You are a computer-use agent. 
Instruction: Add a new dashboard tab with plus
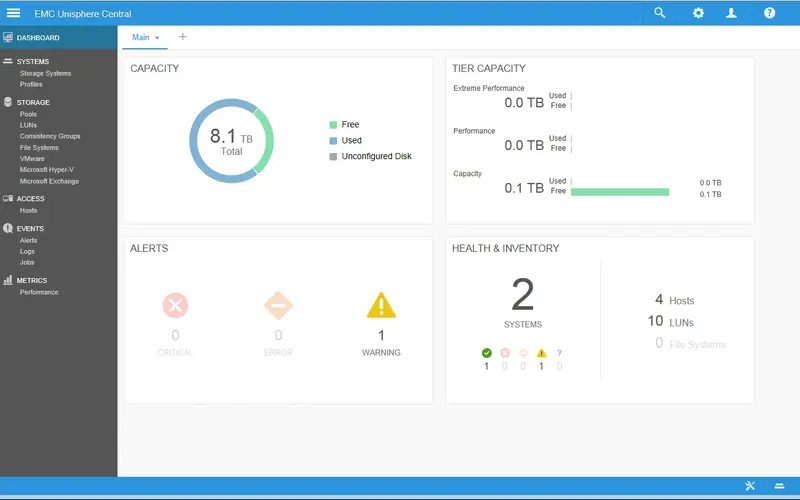pos(183,37)
